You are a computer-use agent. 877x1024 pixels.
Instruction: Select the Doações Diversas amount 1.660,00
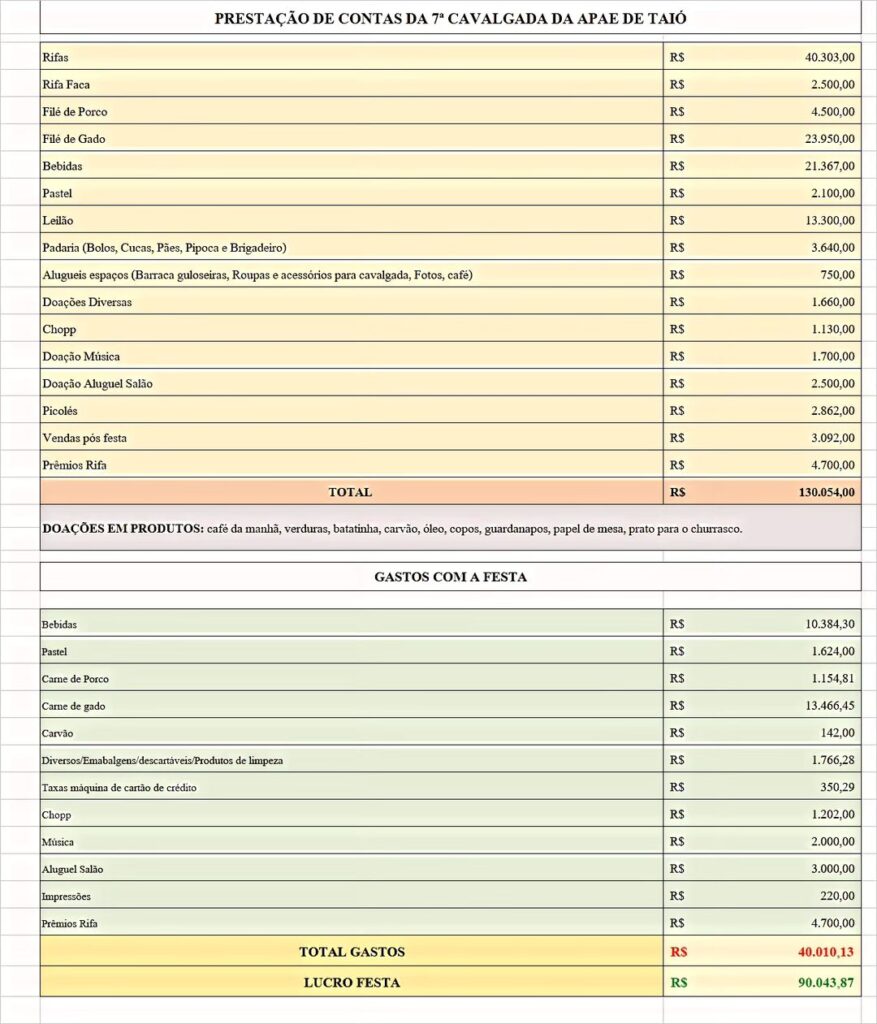(762, 302)
